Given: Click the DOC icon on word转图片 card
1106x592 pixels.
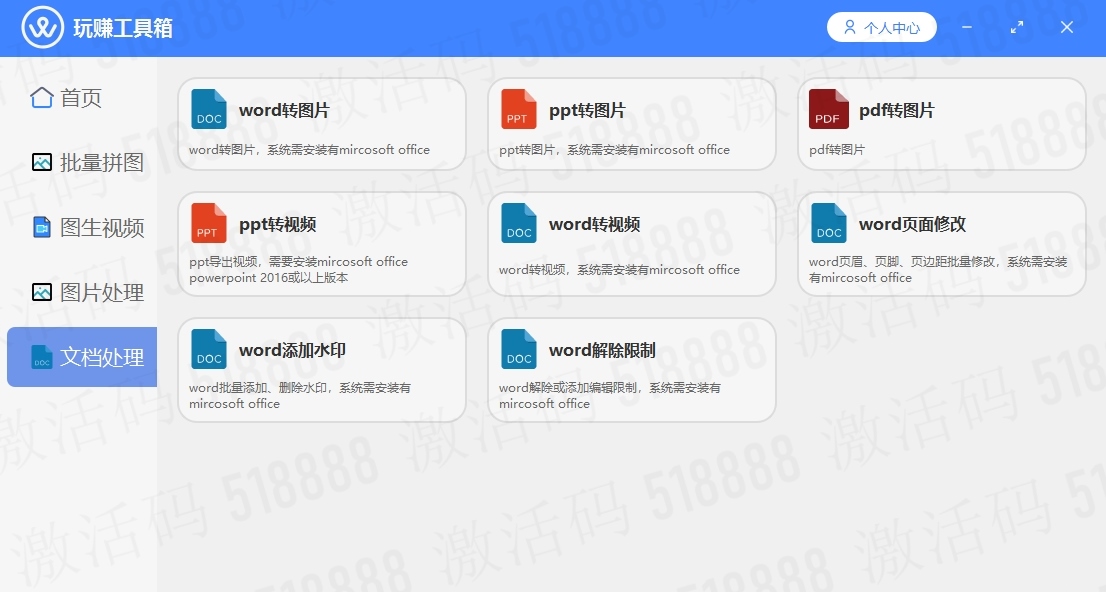Looking at the screenshot, I should click(x=209, y=109).
